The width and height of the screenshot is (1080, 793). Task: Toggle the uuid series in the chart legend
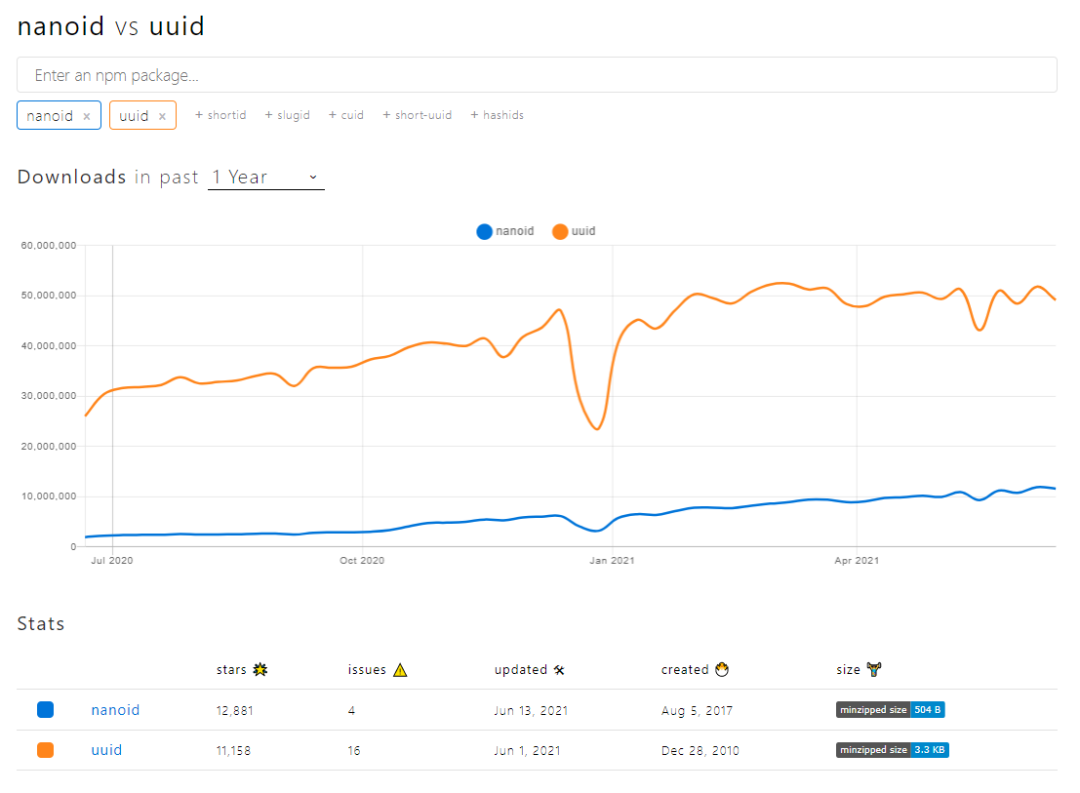click(573, 231)
